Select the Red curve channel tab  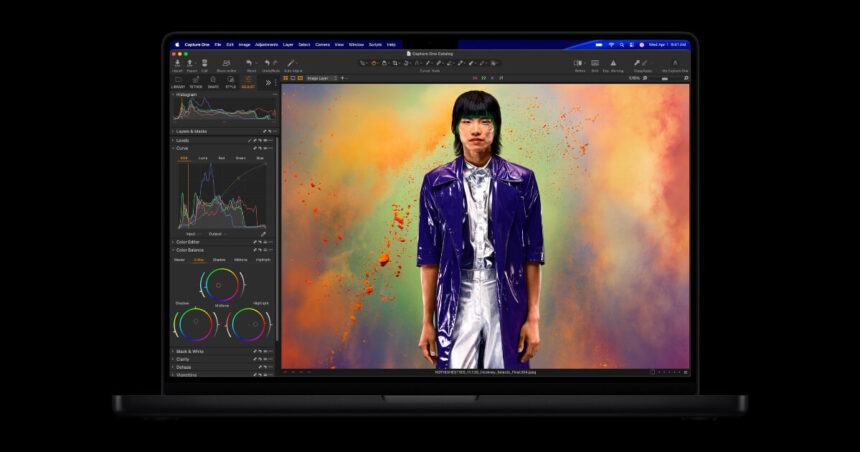(x=222, y=158)
